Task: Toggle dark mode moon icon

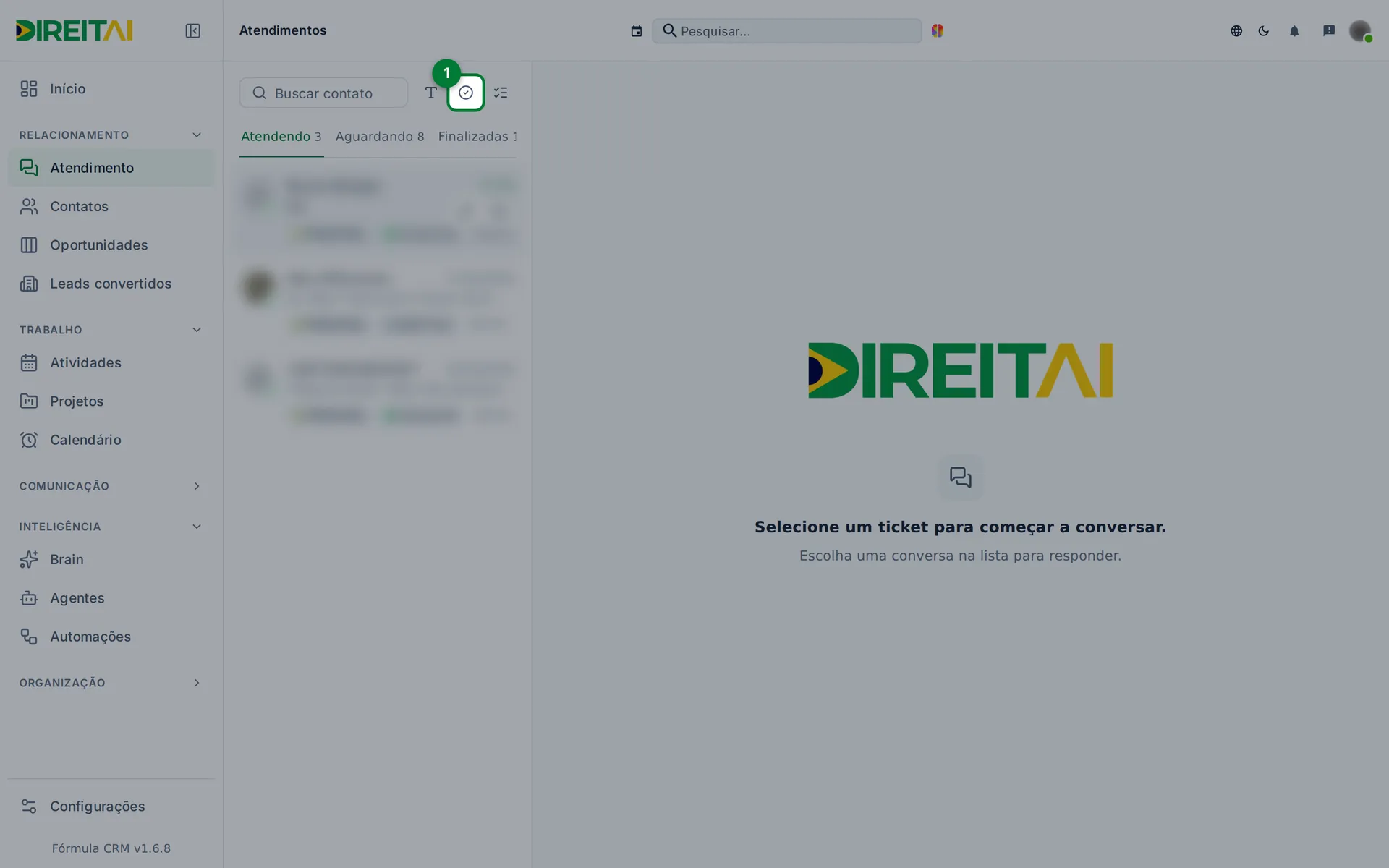Action: tap(1264, 31)
